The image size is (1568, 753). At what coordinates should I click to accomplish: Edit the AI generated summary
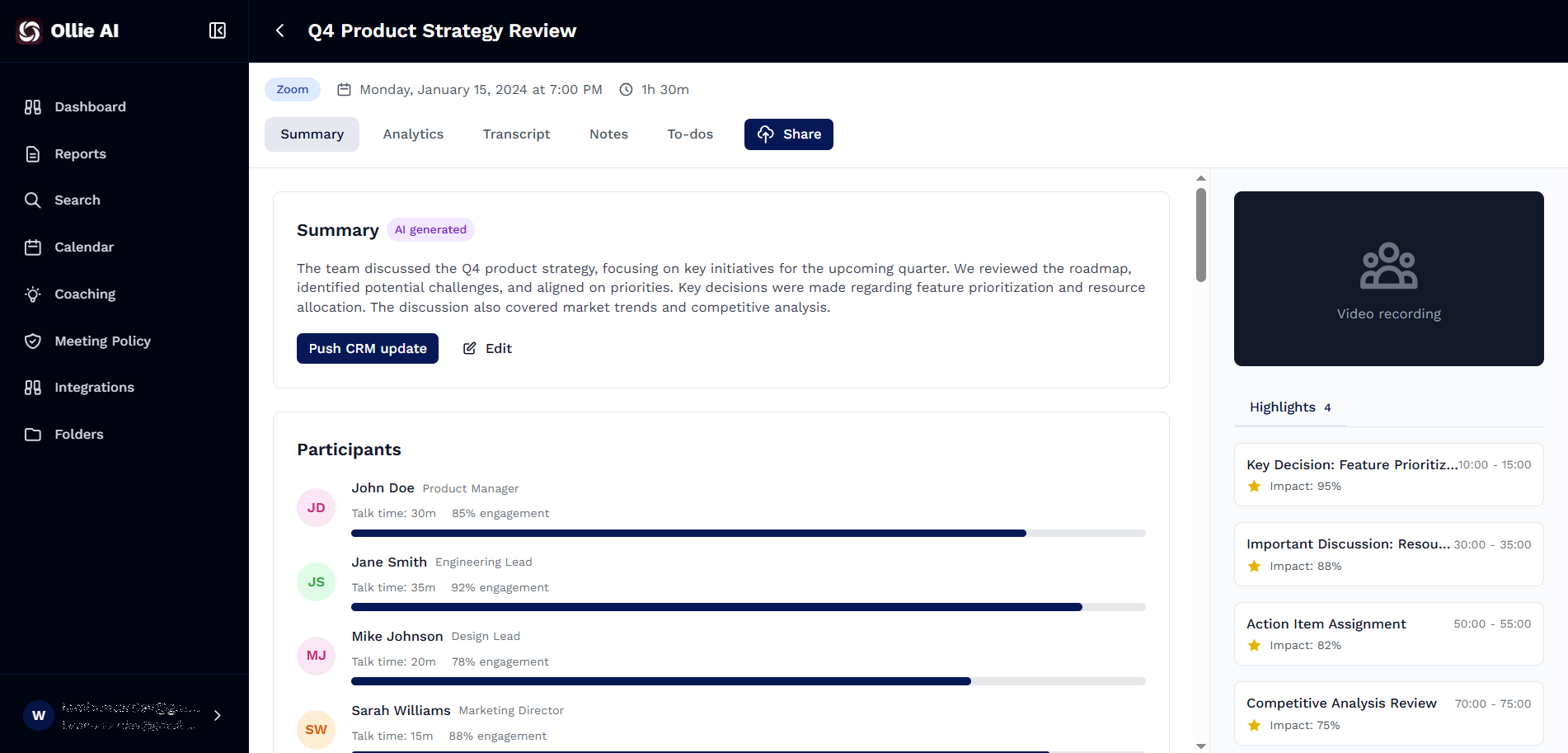(x=487, y=349)
